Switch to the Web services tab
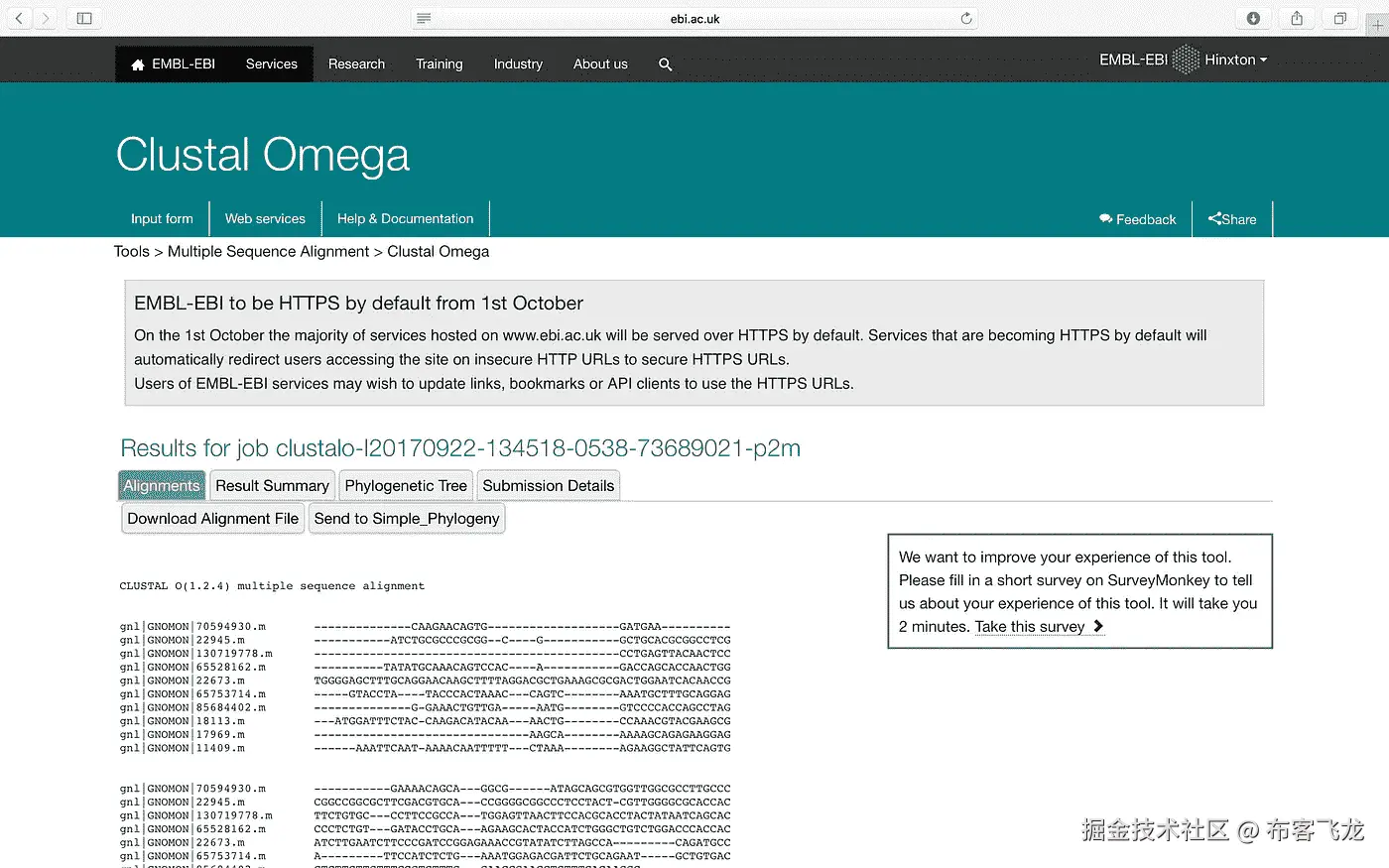The width and height of the screenshot is (1389, 868). 265,218
